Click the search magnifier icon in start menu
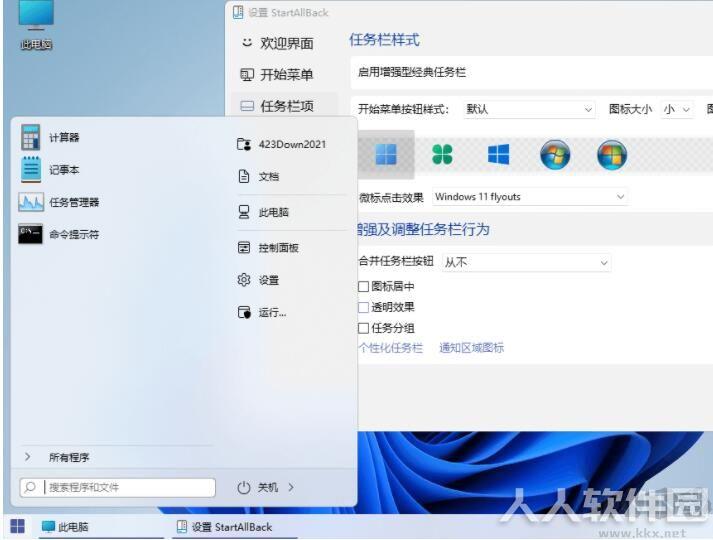Viewport: 713px width, 540px height. tap(30, 487)
